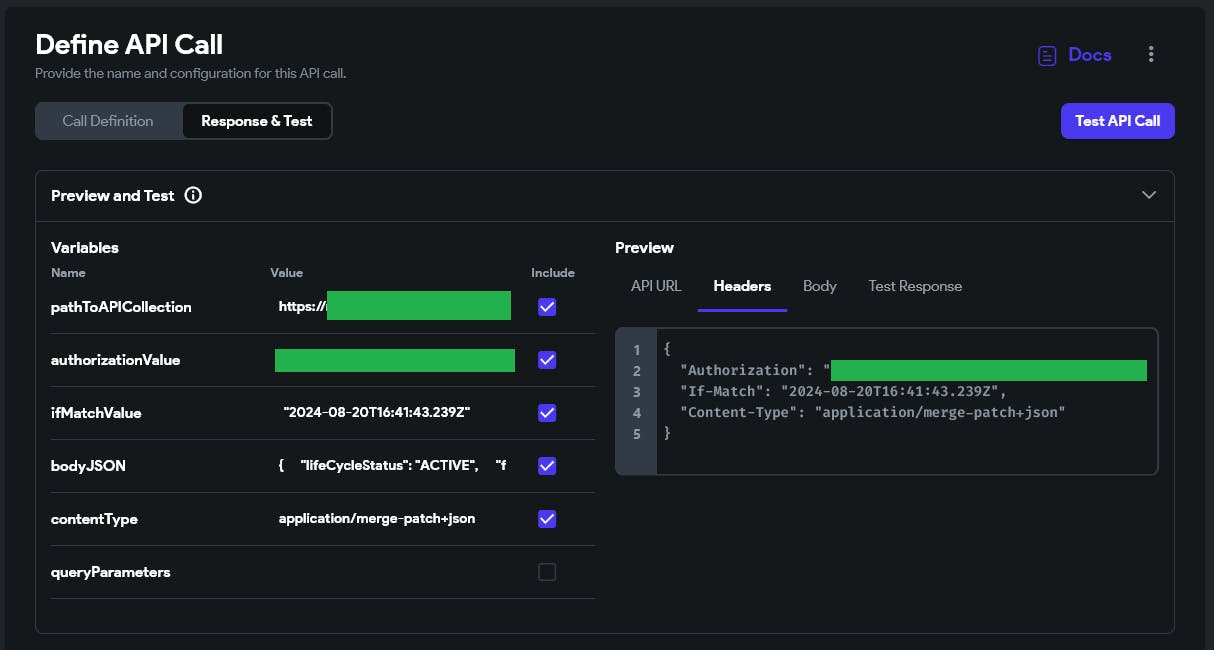Click the contentType value field
This screenshot has width=1214, height=650.
(x=377, y=519)
